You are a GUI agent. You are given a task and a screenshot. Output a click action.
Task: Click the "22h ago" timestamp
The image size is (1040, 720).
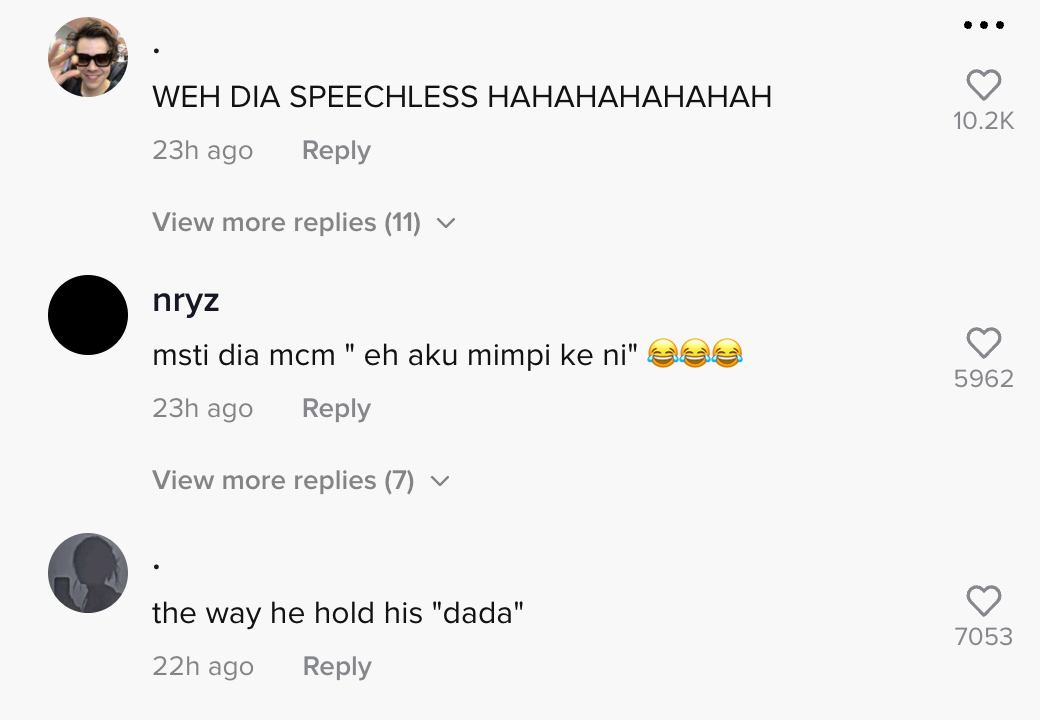tap(203, 667)
